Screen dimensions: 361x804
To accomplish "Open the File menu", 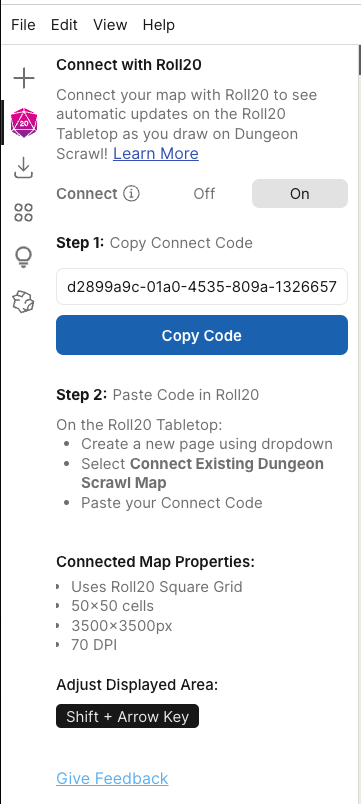I will pyautogui.click(x=24, y=25).
